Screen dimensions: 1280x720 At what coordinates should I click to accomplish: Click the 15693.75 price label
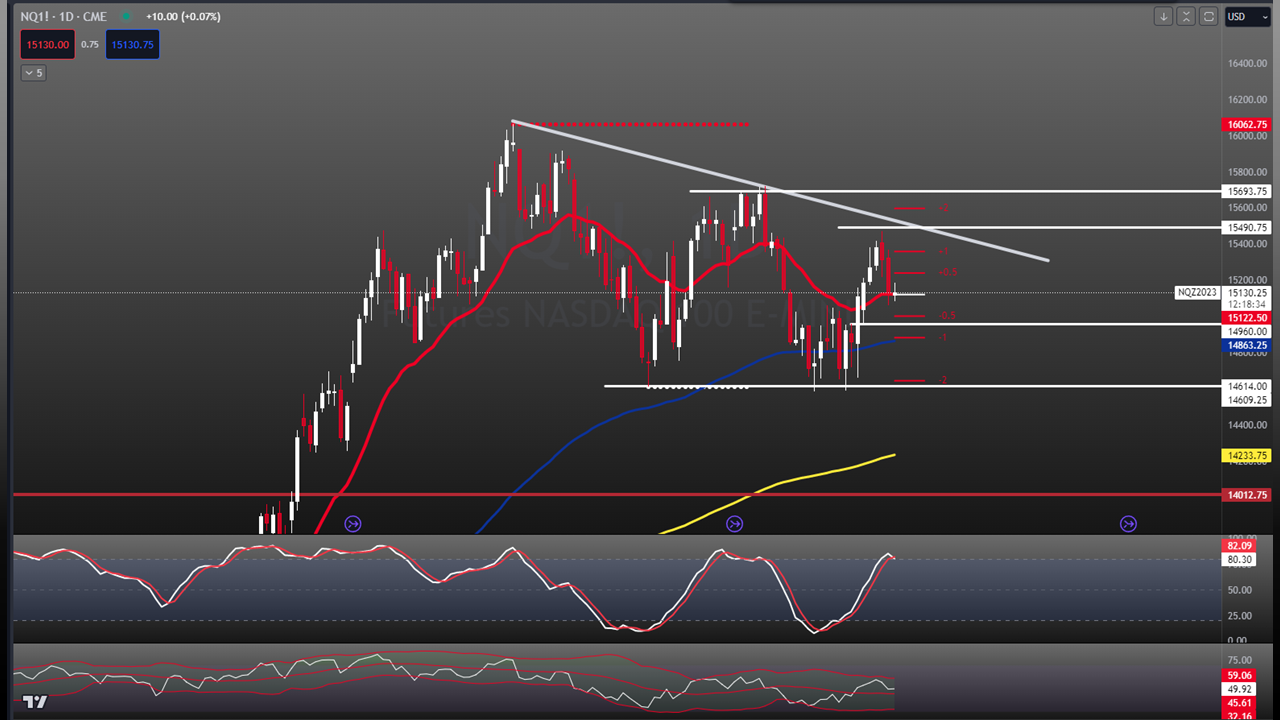pos(1246,191)
